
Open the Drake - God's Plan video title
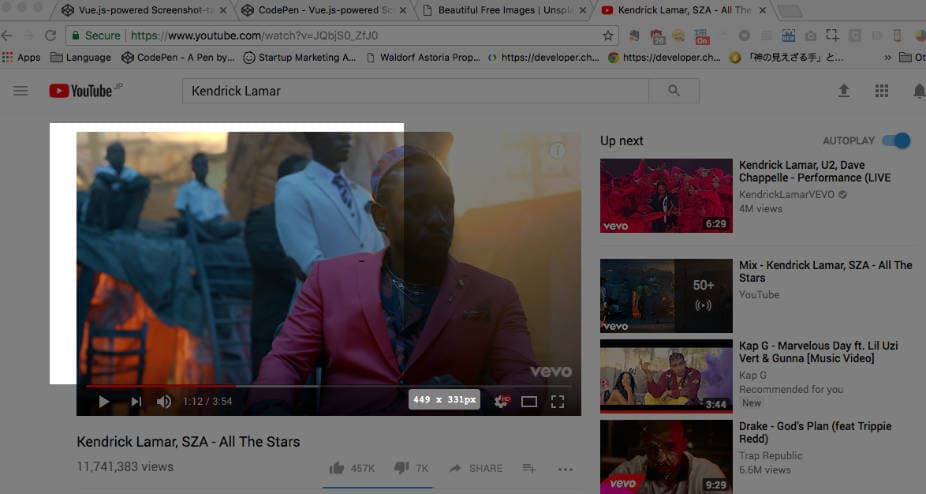(815, 433)
